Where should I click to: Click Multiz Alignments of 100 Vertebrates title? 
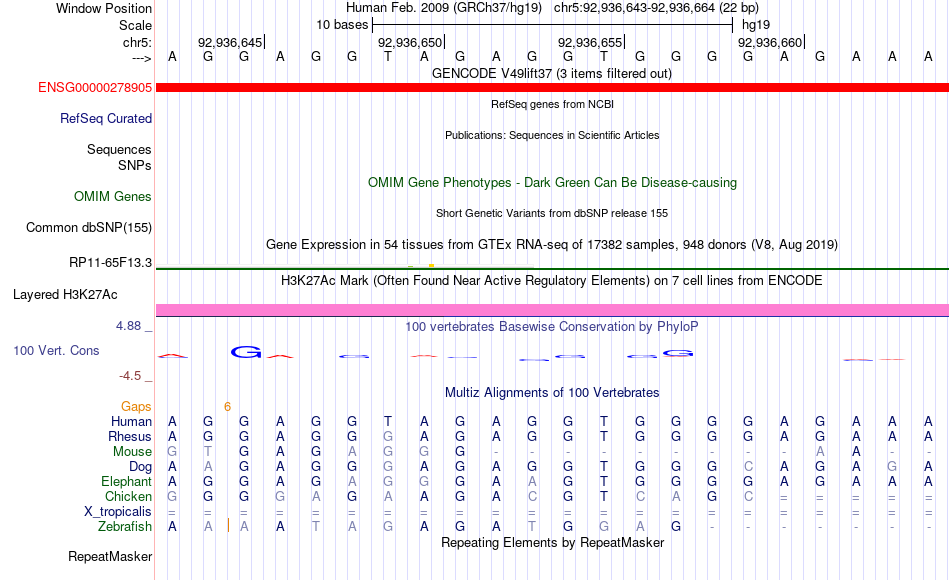(552, 392)
